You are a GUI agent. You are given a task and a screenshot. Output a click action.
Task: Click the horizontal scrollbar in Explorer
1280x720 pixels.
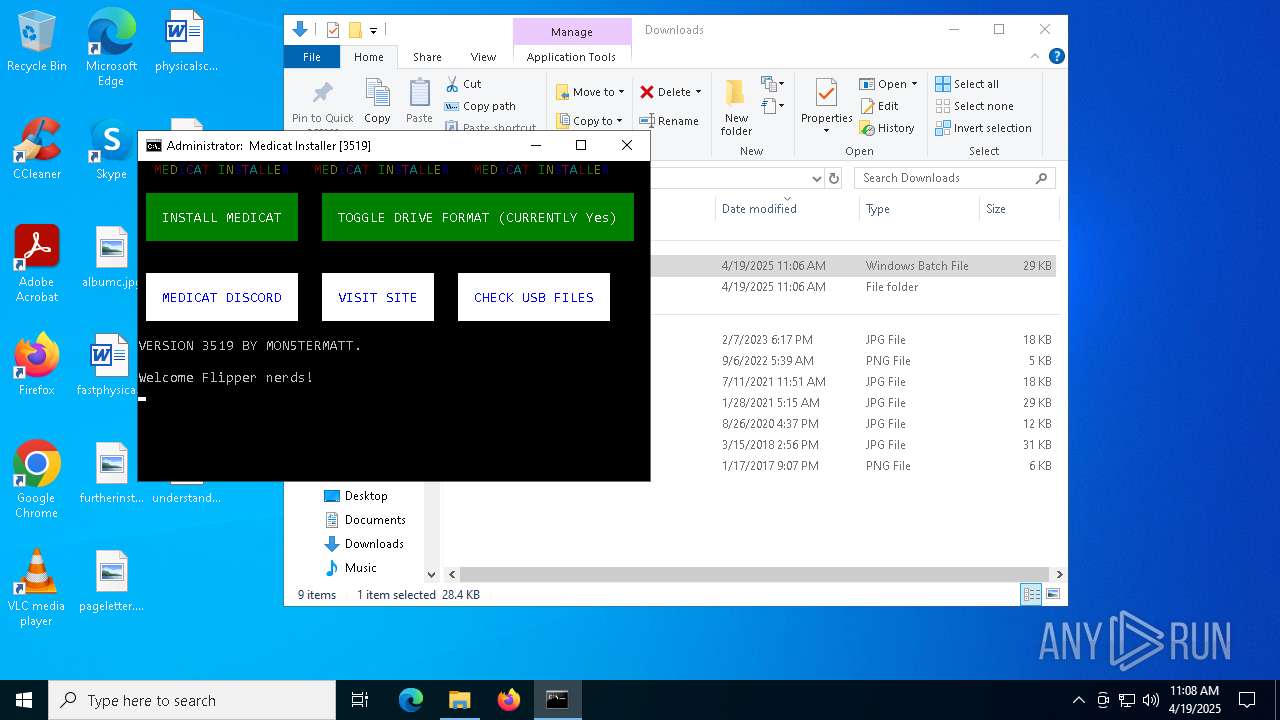click(756, 575)
